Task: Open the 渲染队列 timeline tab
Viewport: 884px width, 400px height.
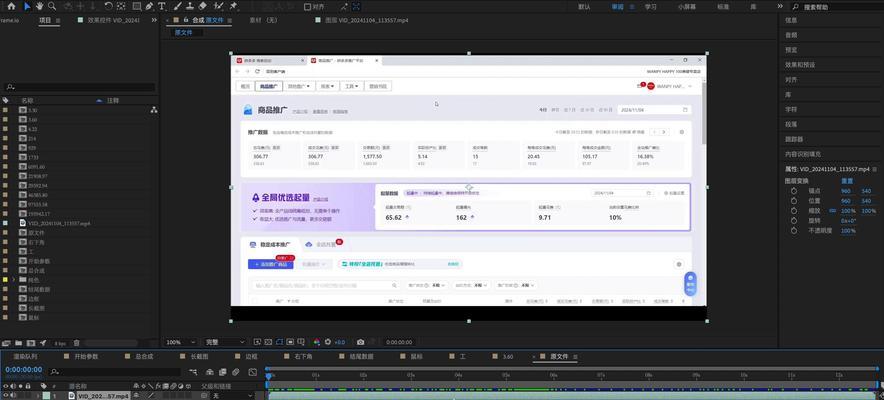Action: tap(25, 357)
